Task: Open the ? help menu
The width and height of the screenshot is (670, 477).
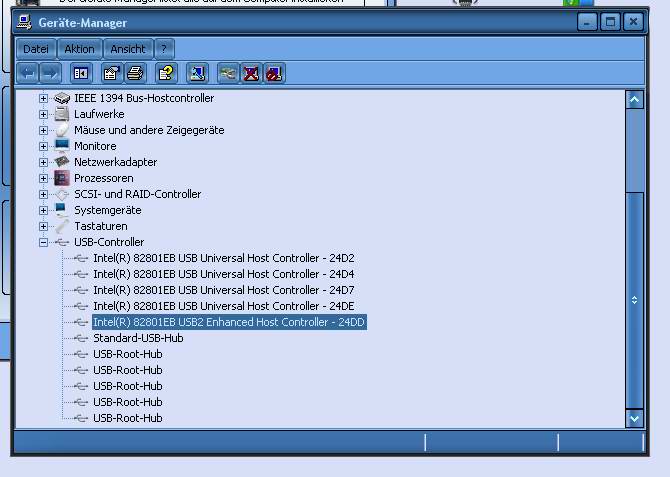Action: point(164,49)
